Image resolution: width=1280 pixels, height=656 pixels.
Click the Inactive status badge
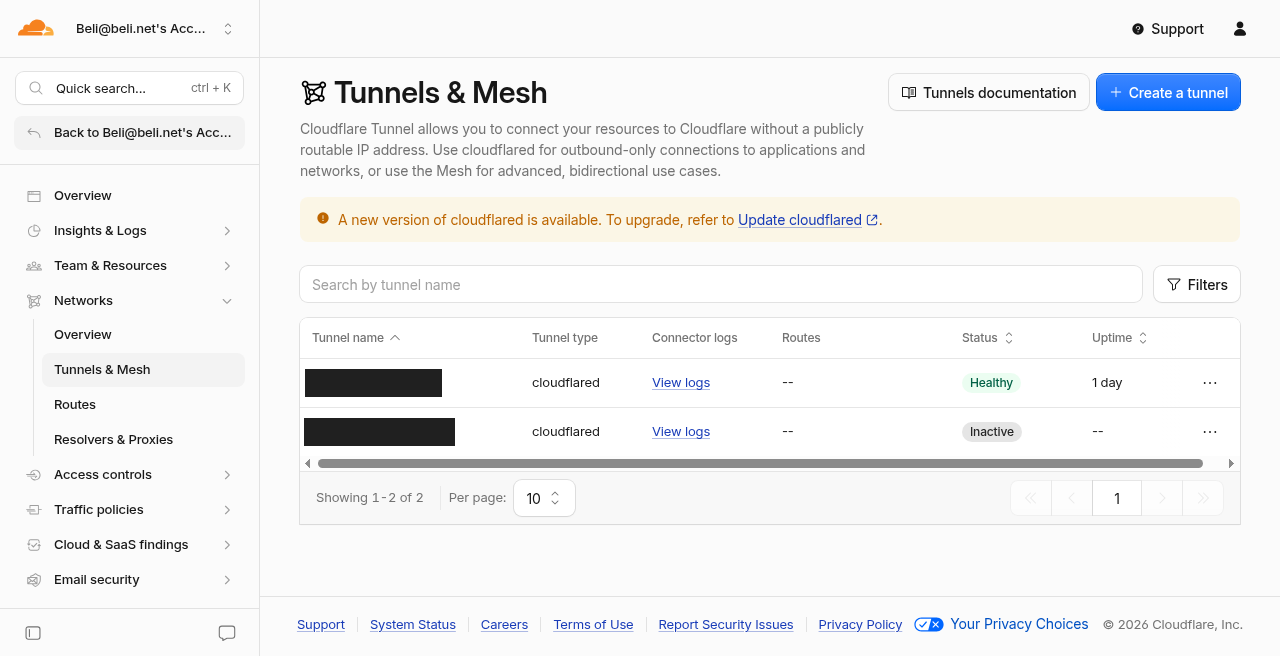pyautogui.click(x=992, y=432)
